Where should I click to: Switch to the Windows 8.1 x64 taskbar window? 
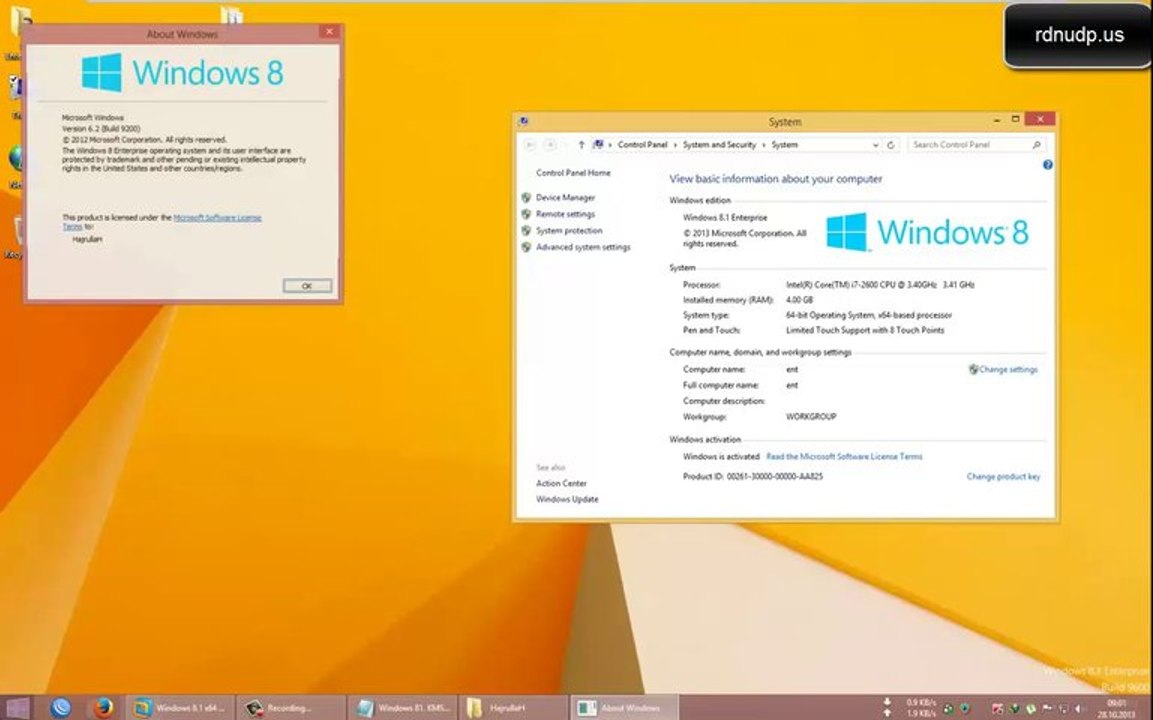180,707
